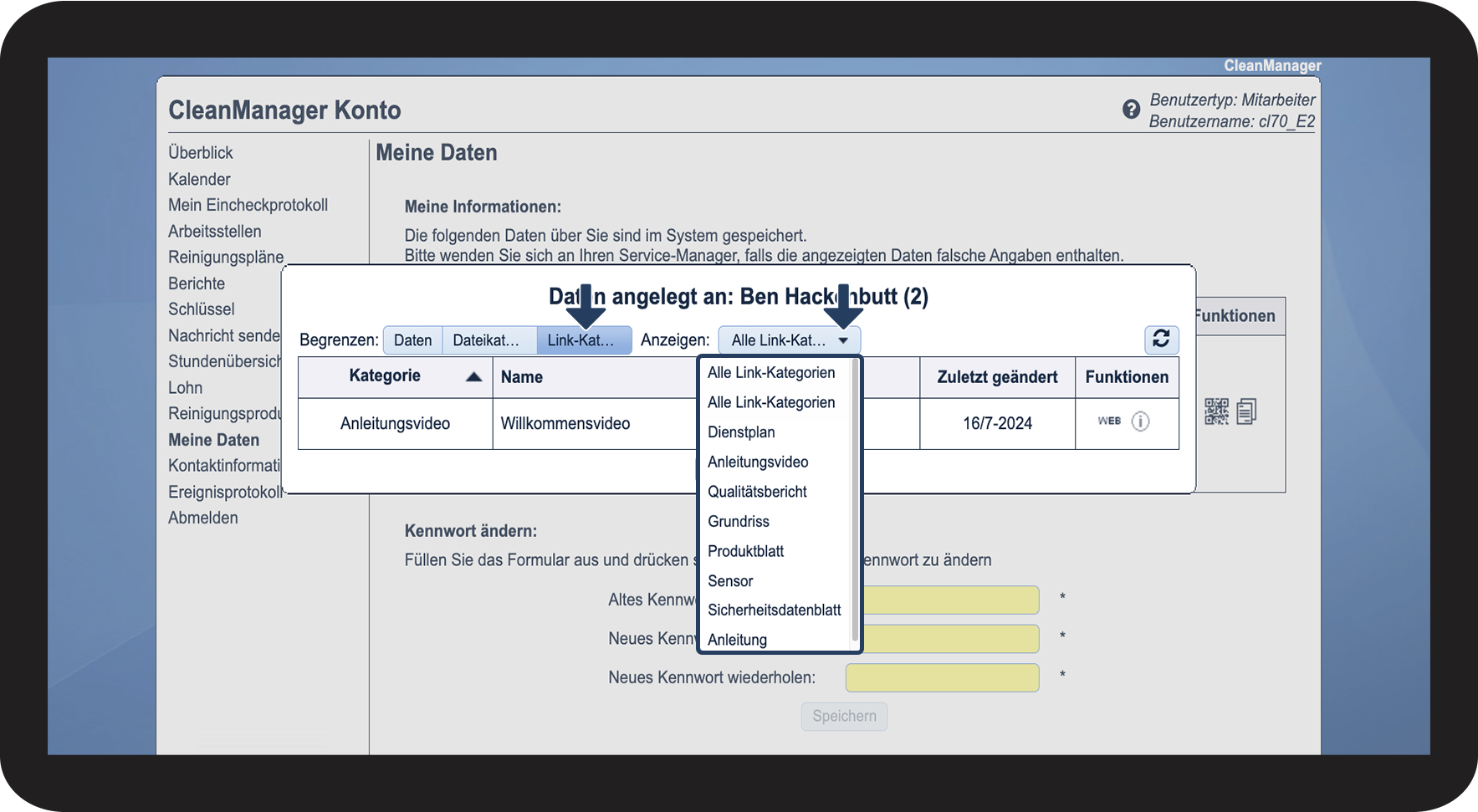Open help via the question mark icon
Screen dimensions: 1478x812
click(x=1131, y=110)
